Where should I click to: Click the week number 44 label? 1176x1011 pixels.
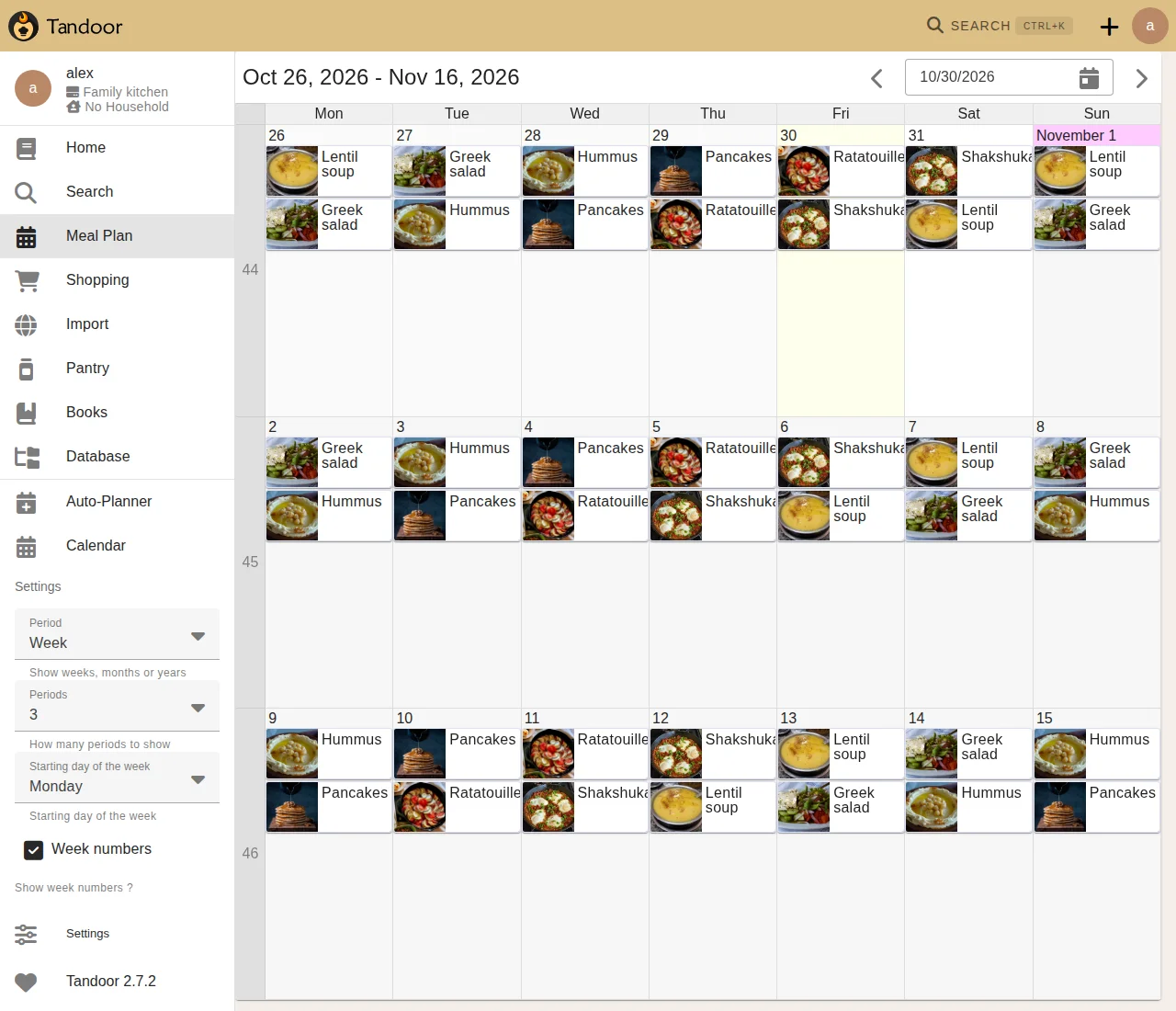pos(250,270)
